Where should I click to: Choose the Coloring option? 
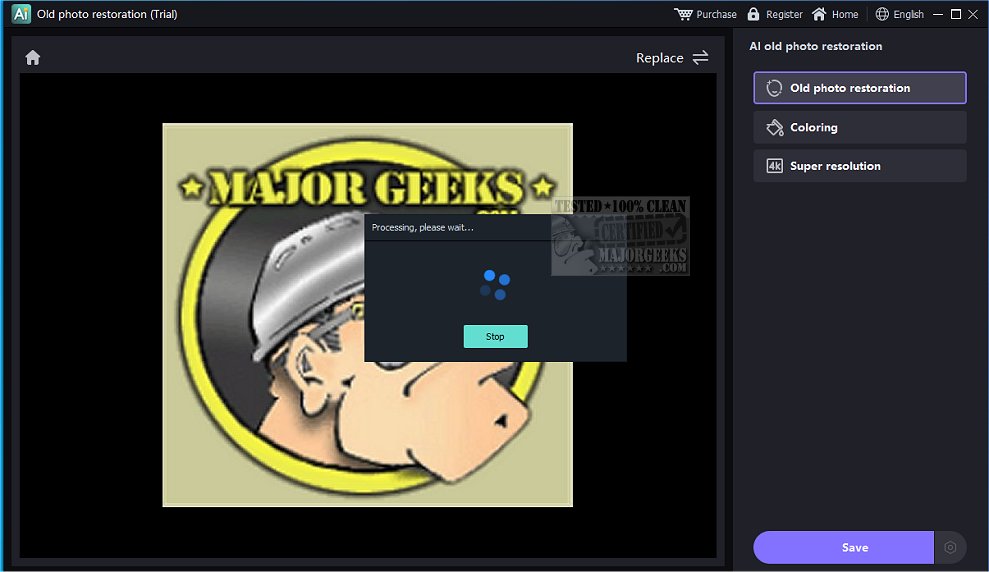point(859,127)
